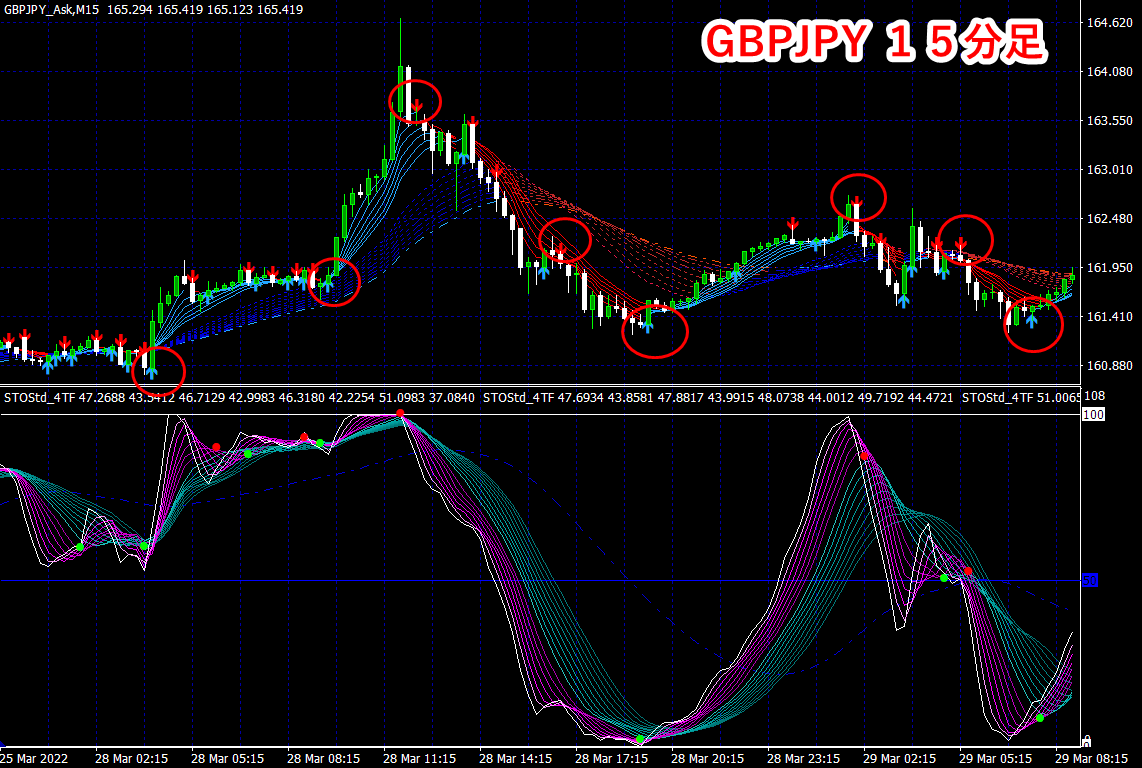Screen dimensions: 1142x768
Task: Click the 29 Mar 08:15 time label
Action: coord(1092,759)
